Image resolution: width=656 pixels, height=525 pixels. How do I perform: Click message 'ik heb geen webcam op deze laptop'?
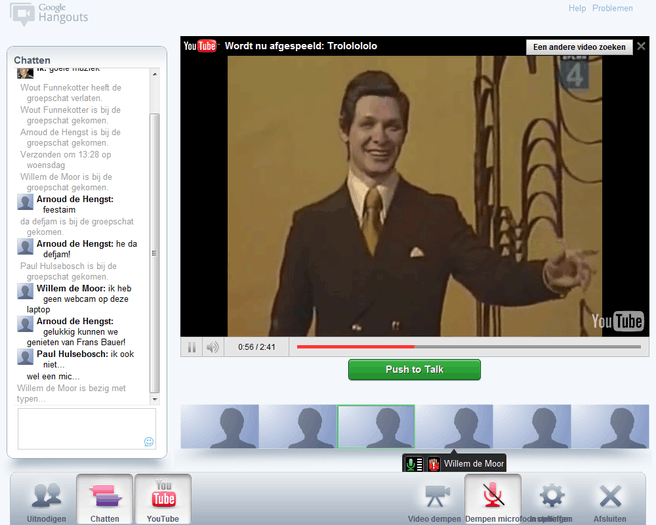point(79,299)
